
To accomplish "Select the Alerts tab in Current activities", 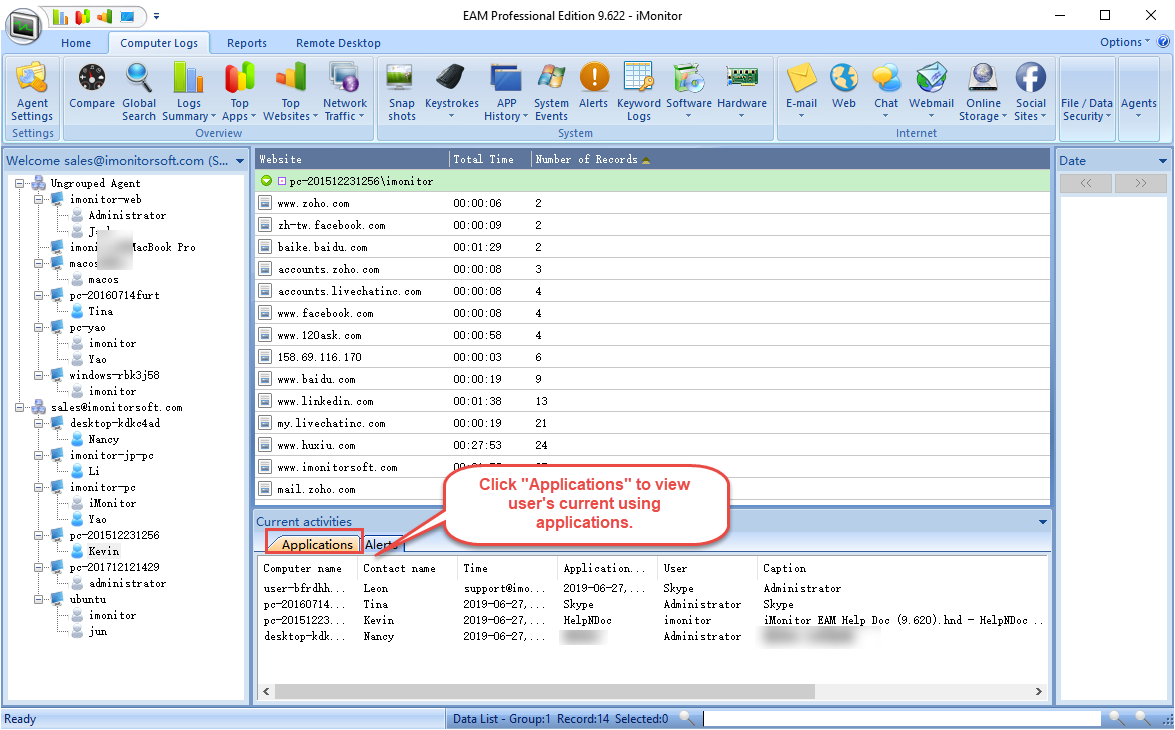I will click(382, 545).
